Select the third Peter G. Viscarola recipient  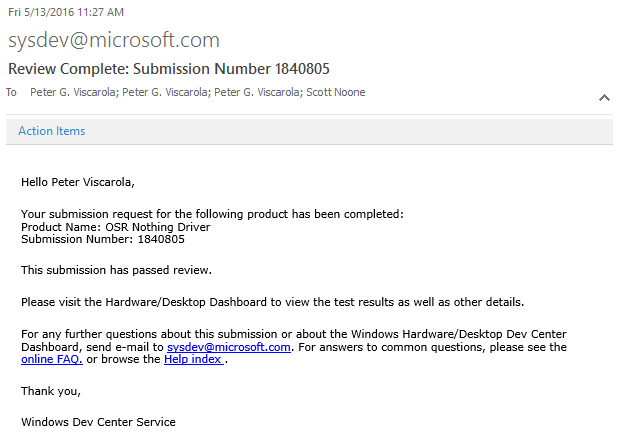[259, 92]
